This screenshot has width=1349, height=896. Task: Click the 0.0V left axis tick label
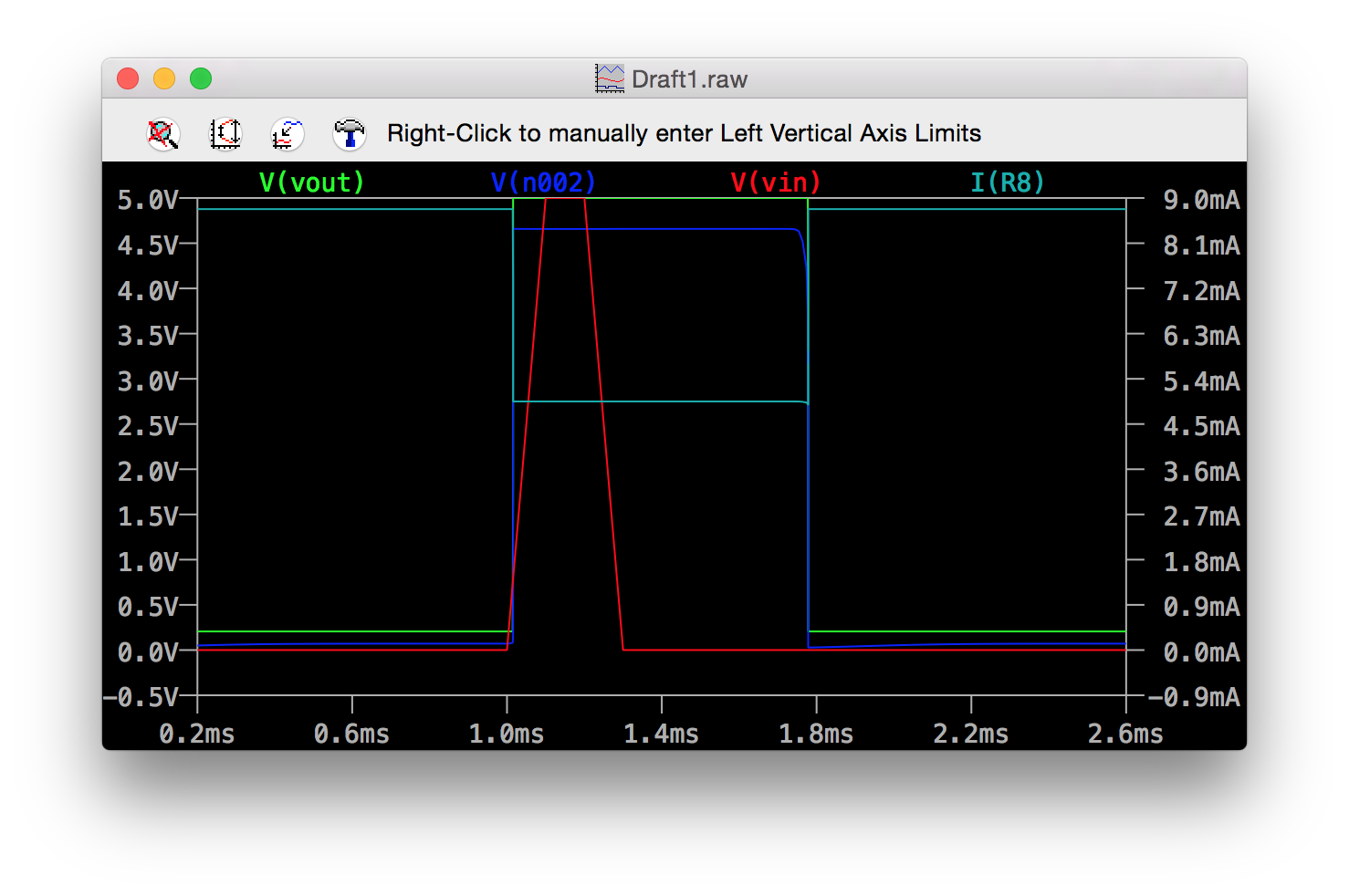pyautogui.click(x=147, y=652)
